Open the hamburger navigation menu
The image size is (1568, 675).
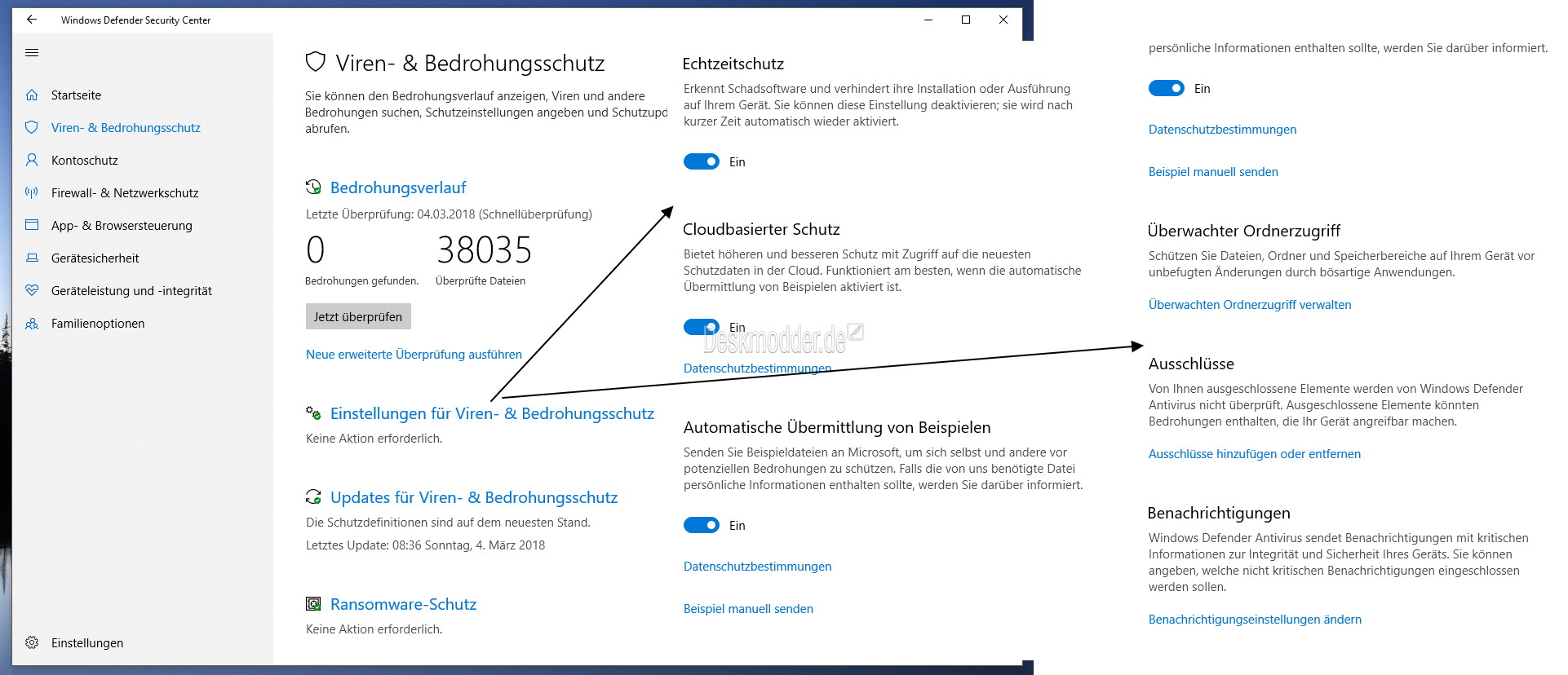(32, 53)
